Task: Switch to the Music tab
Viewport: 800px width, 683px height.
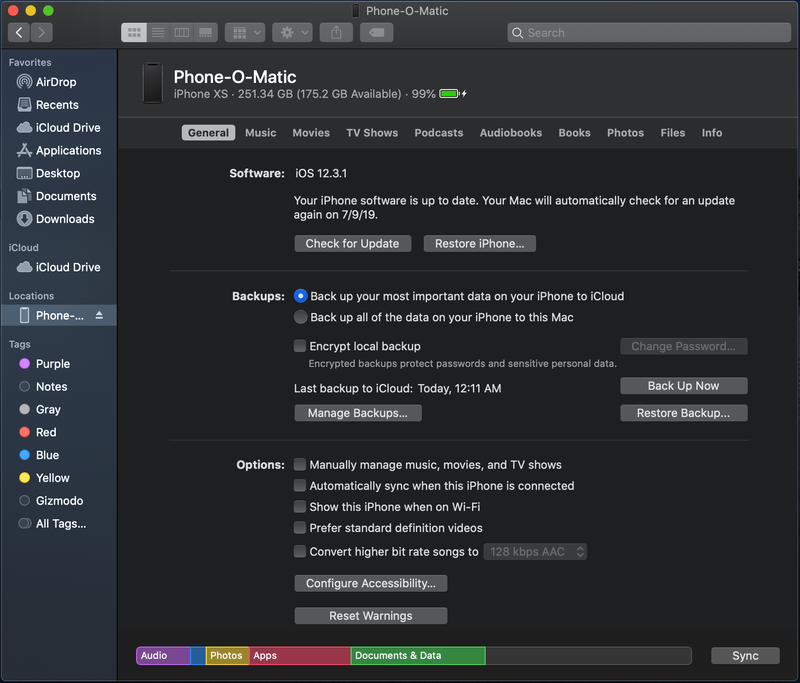Action: (x=261, y=133)
